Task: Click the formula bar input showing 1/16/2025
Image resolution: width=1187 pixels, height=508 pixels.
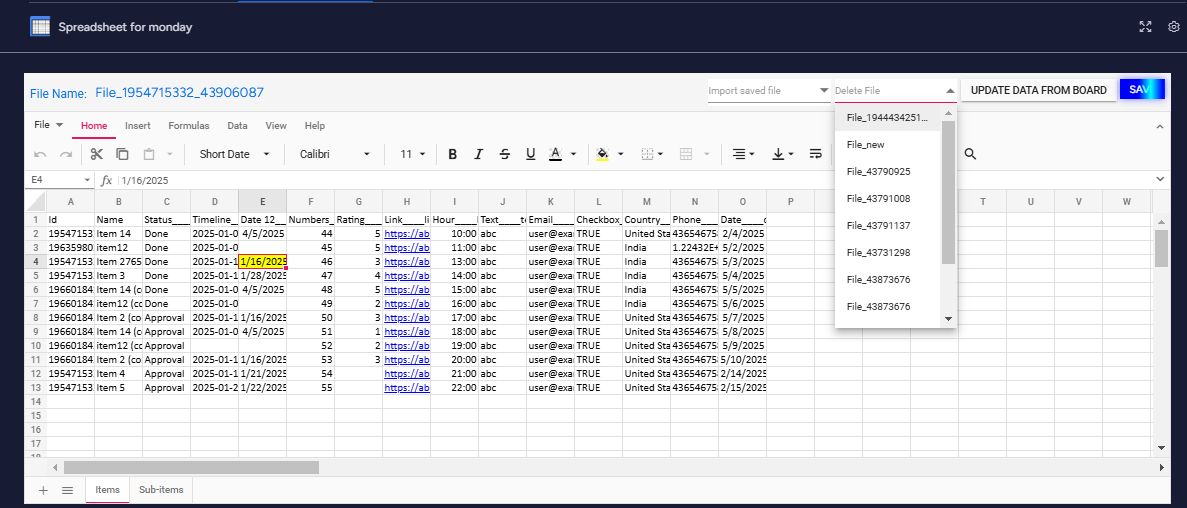Action: [x=636, y=180]
